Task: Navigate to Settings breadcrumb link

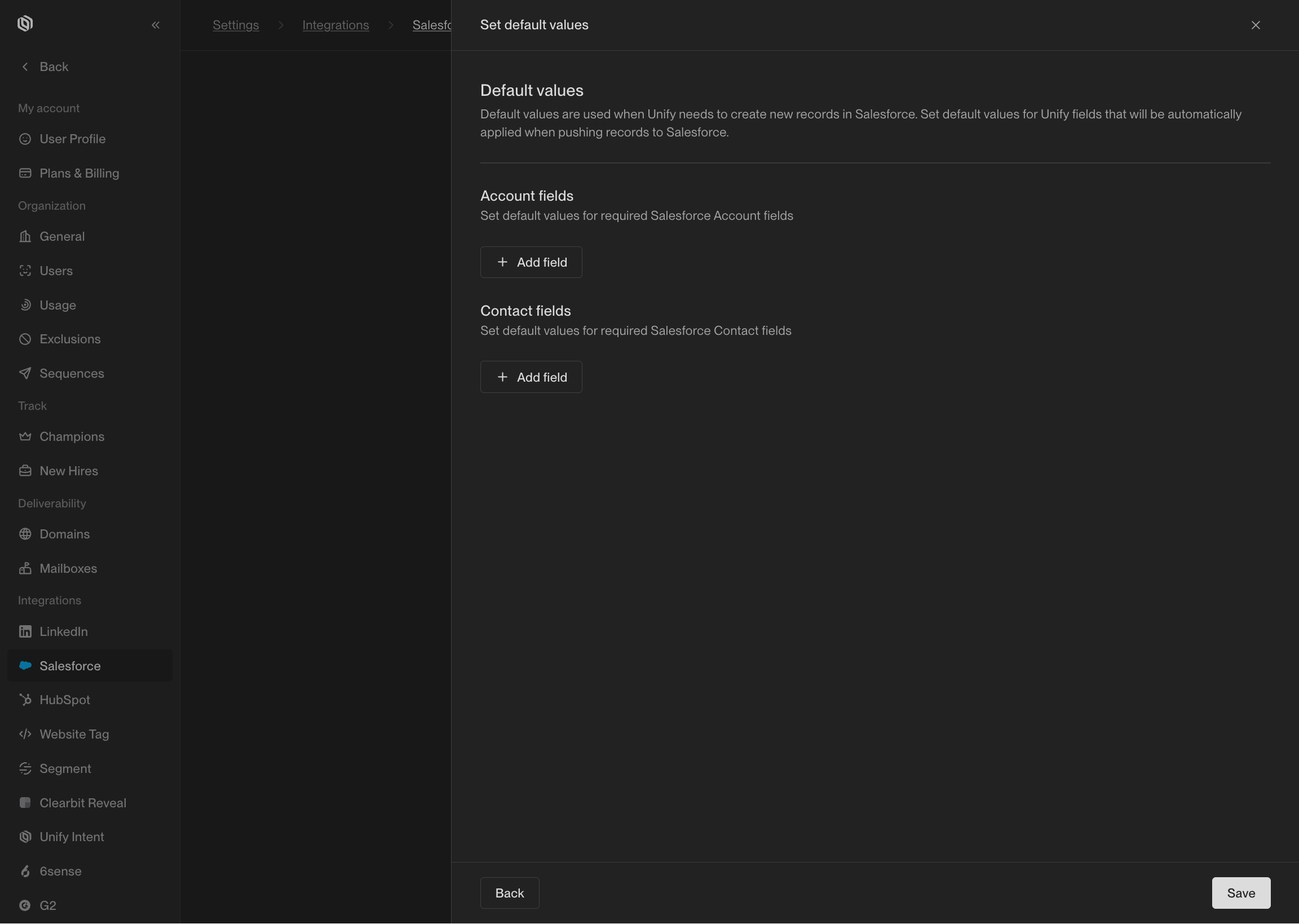Action: click(236, 25)
